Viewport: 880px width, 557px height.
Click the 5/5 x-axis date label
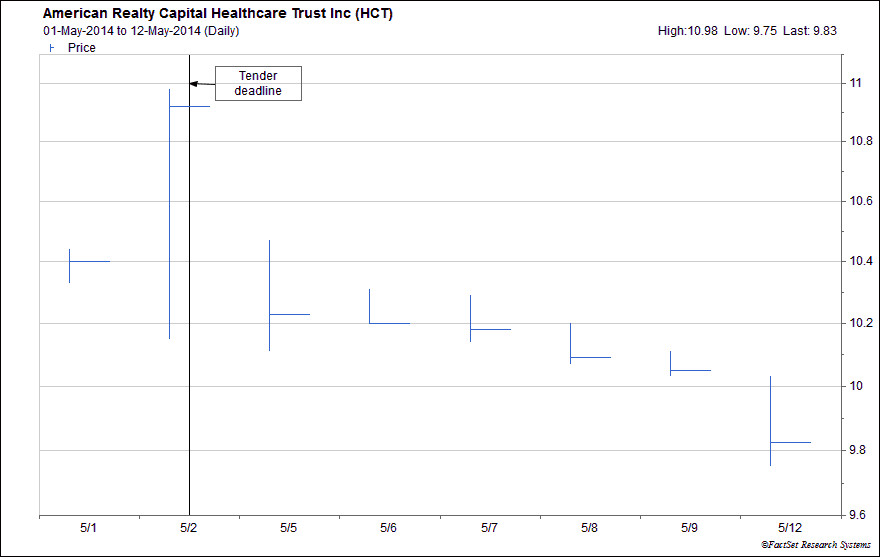288,528
